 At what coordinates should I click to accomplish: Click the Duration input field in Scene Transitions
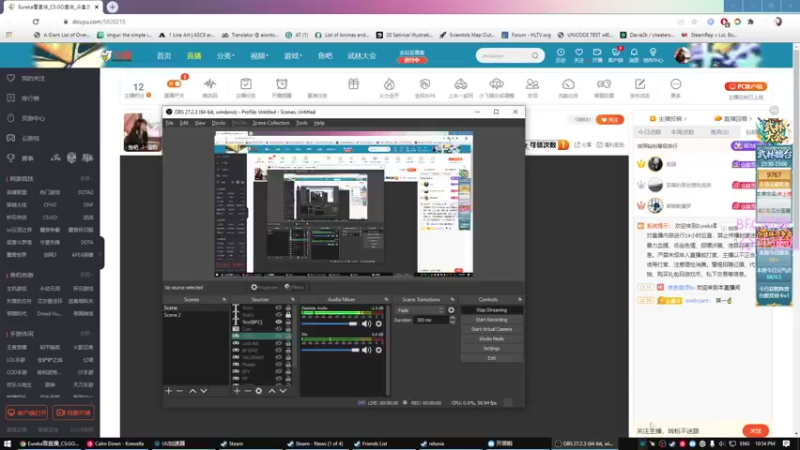coord(431,320)
